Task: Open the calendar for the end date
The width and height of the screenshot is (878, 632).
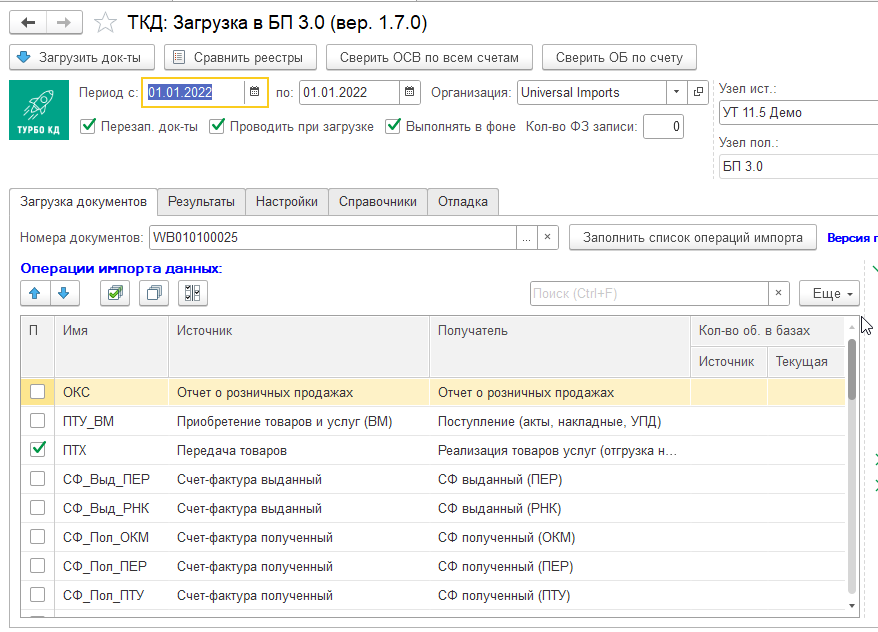Action: [409, 90]
